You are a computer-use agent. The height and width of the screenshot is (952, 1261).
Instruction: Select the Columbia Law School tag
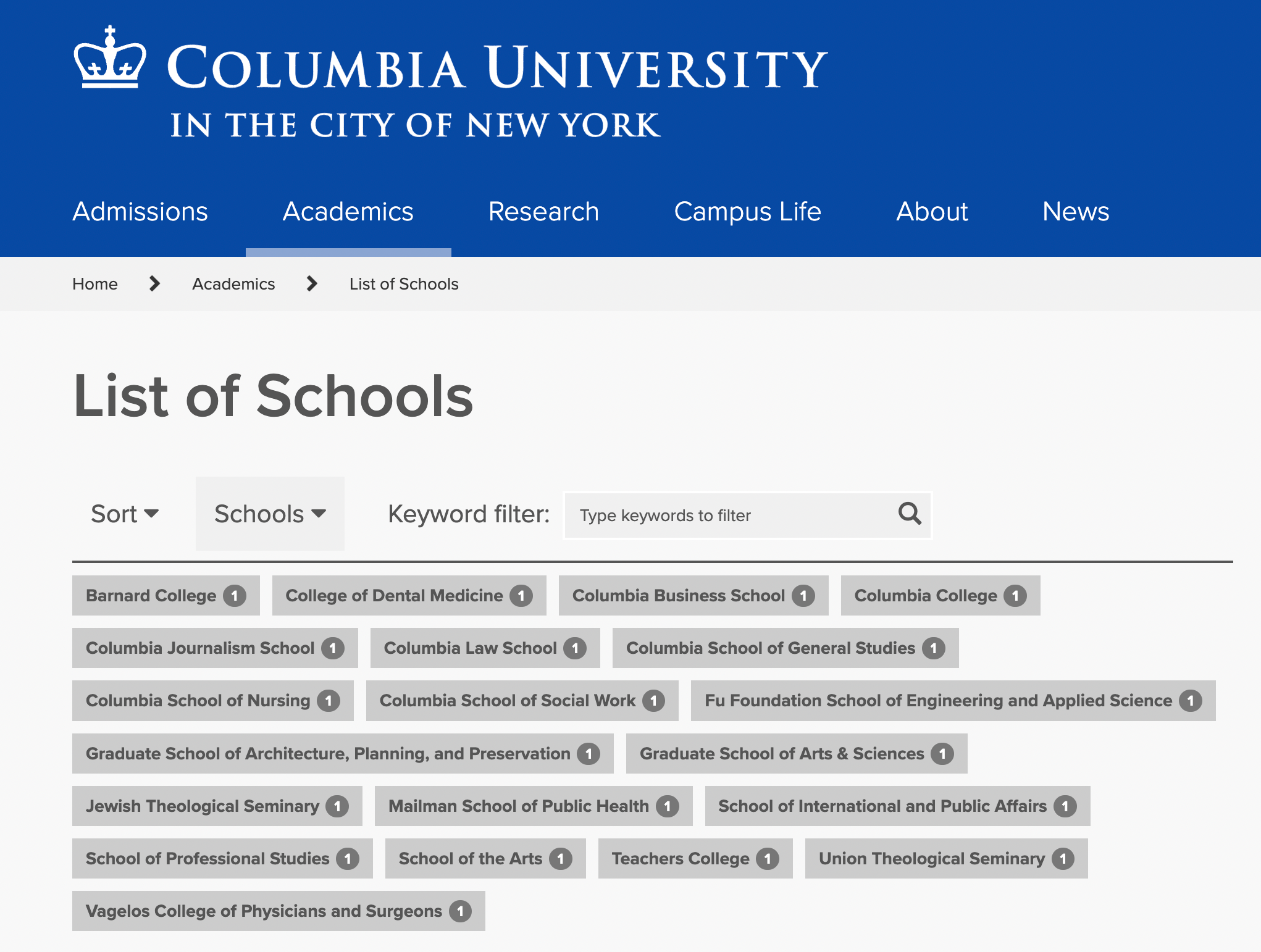tap(485, 648)
